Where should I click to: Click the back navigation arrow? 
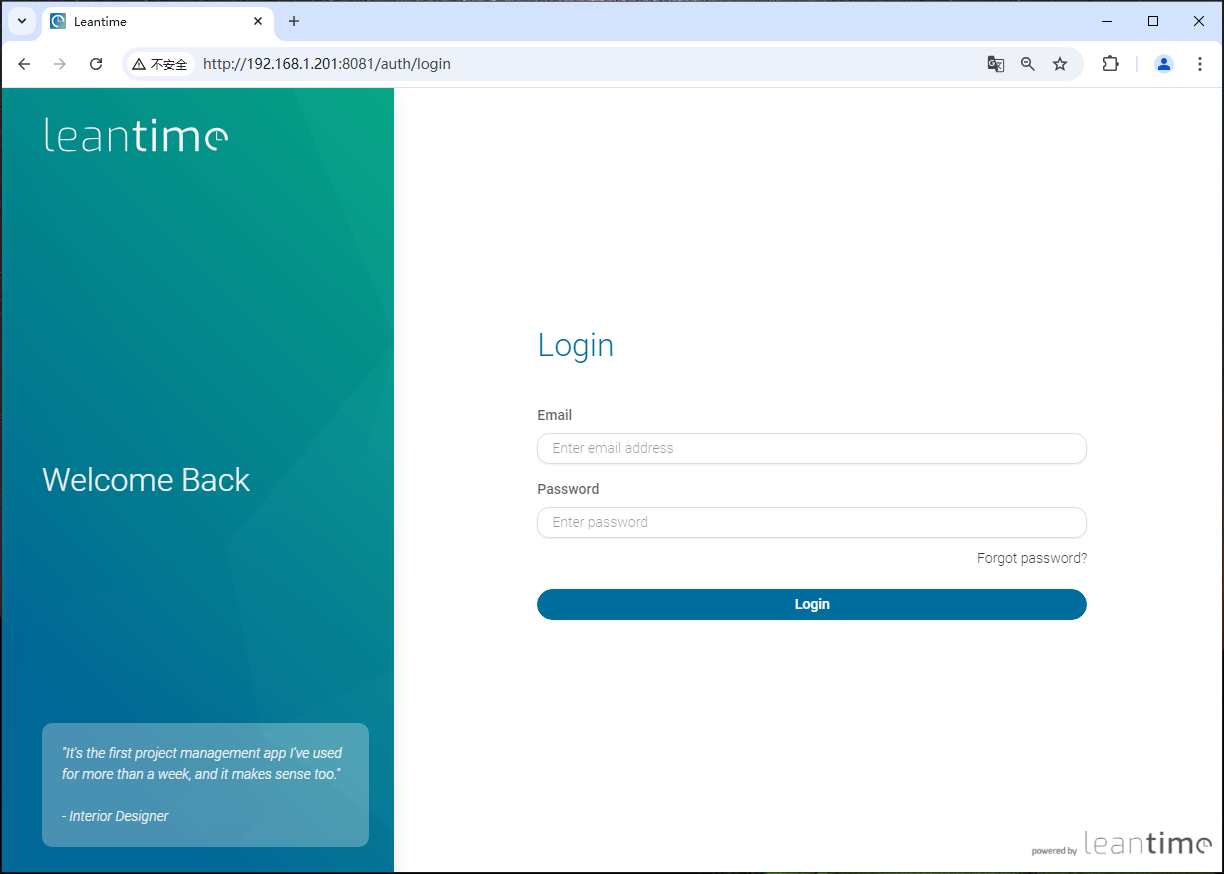pyautogui.click(x=24, y=64)
